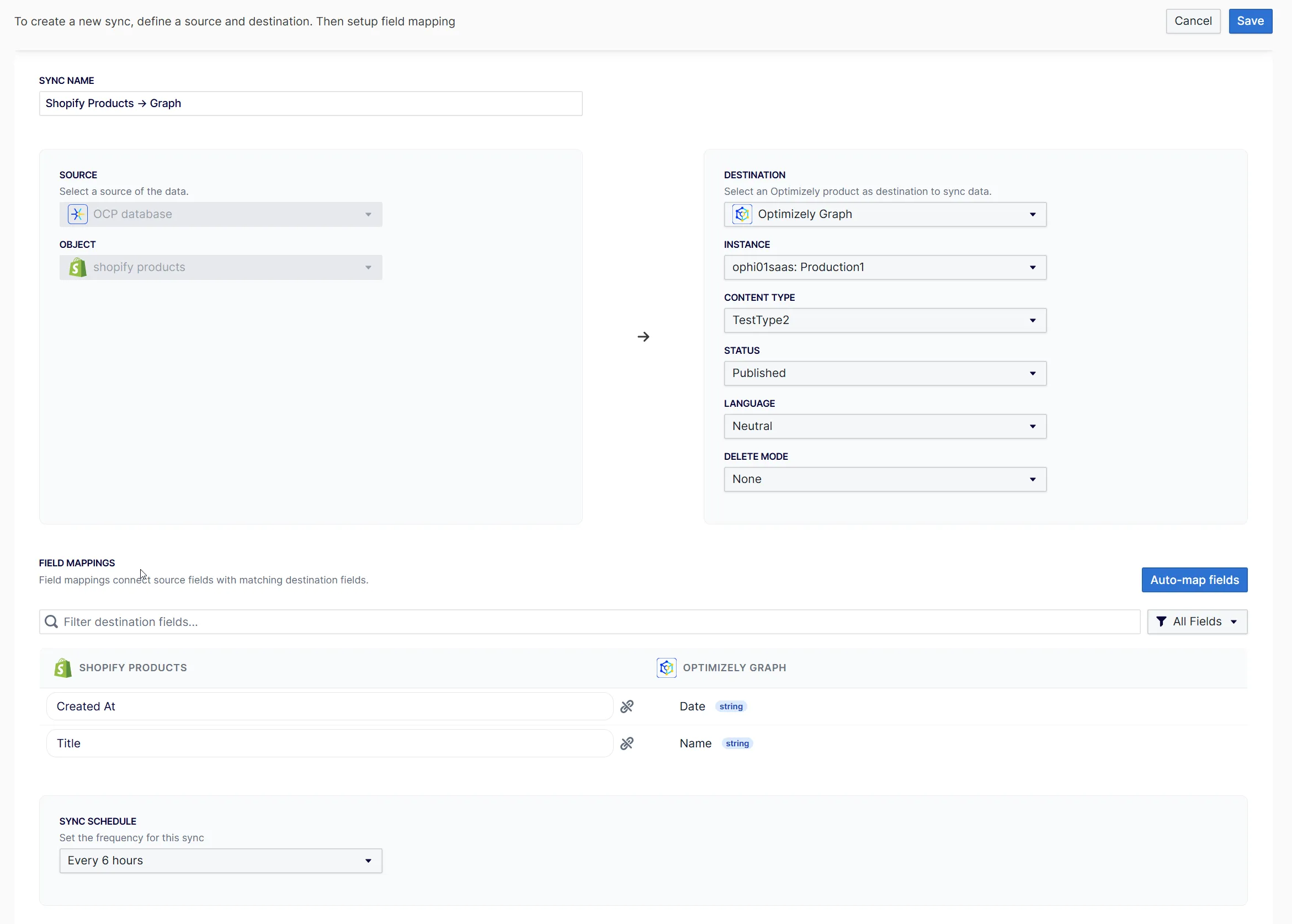
Task: Edit the Sync Name input field
Action: coord(311,104)
